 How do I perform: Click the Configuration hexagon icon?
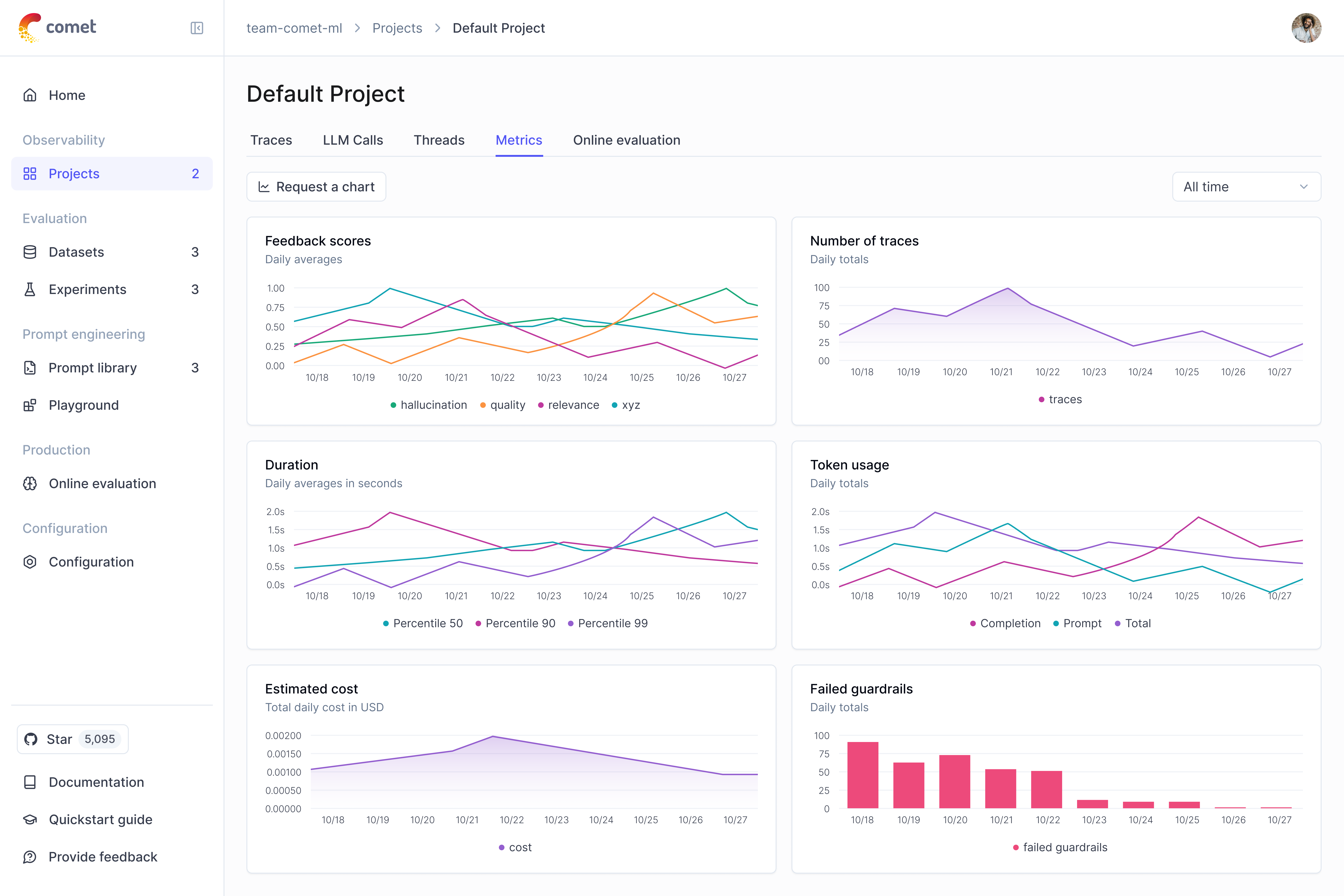click(30, 562)
